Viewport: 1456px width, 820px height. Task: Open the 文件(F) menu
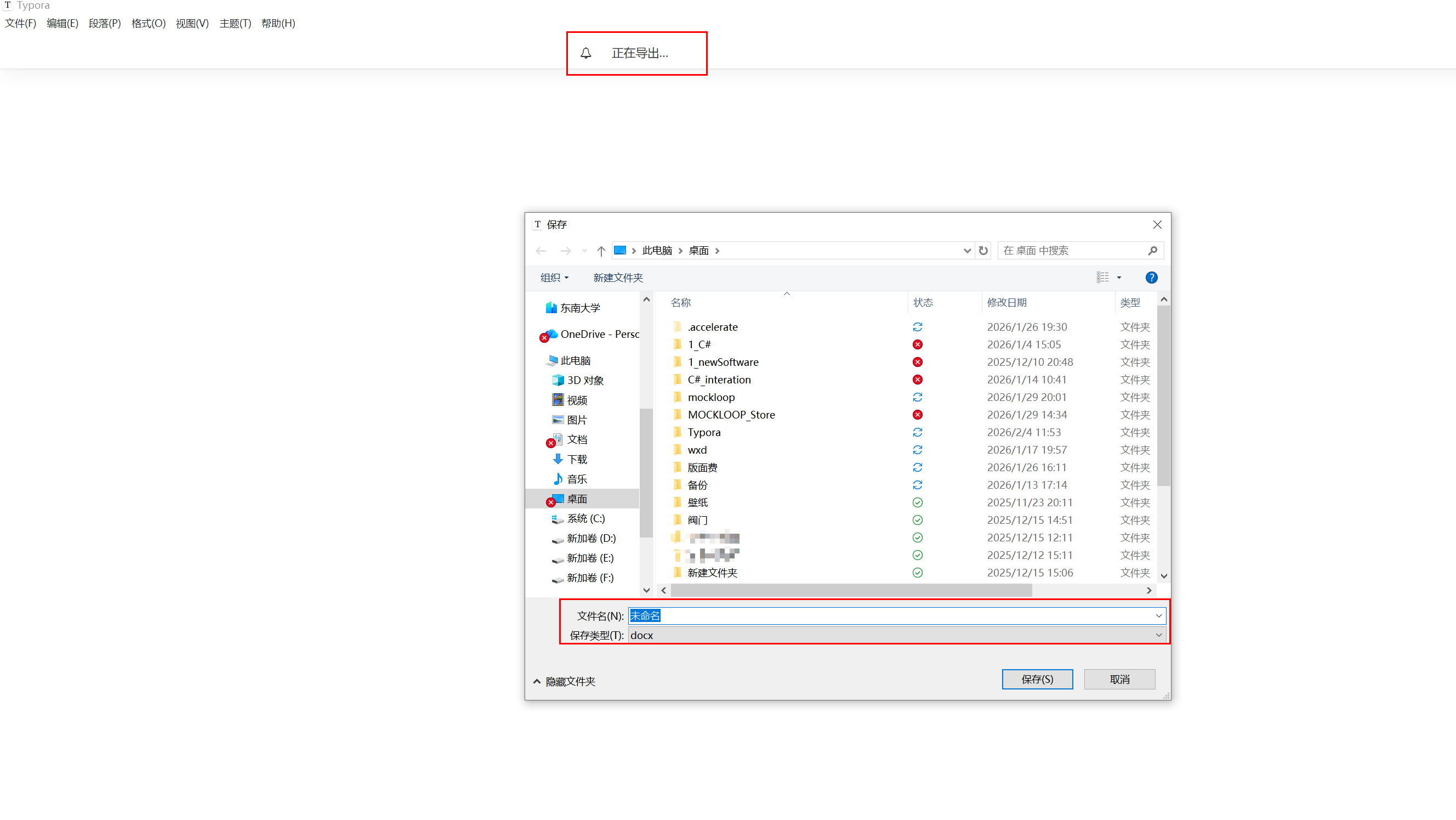20,23
